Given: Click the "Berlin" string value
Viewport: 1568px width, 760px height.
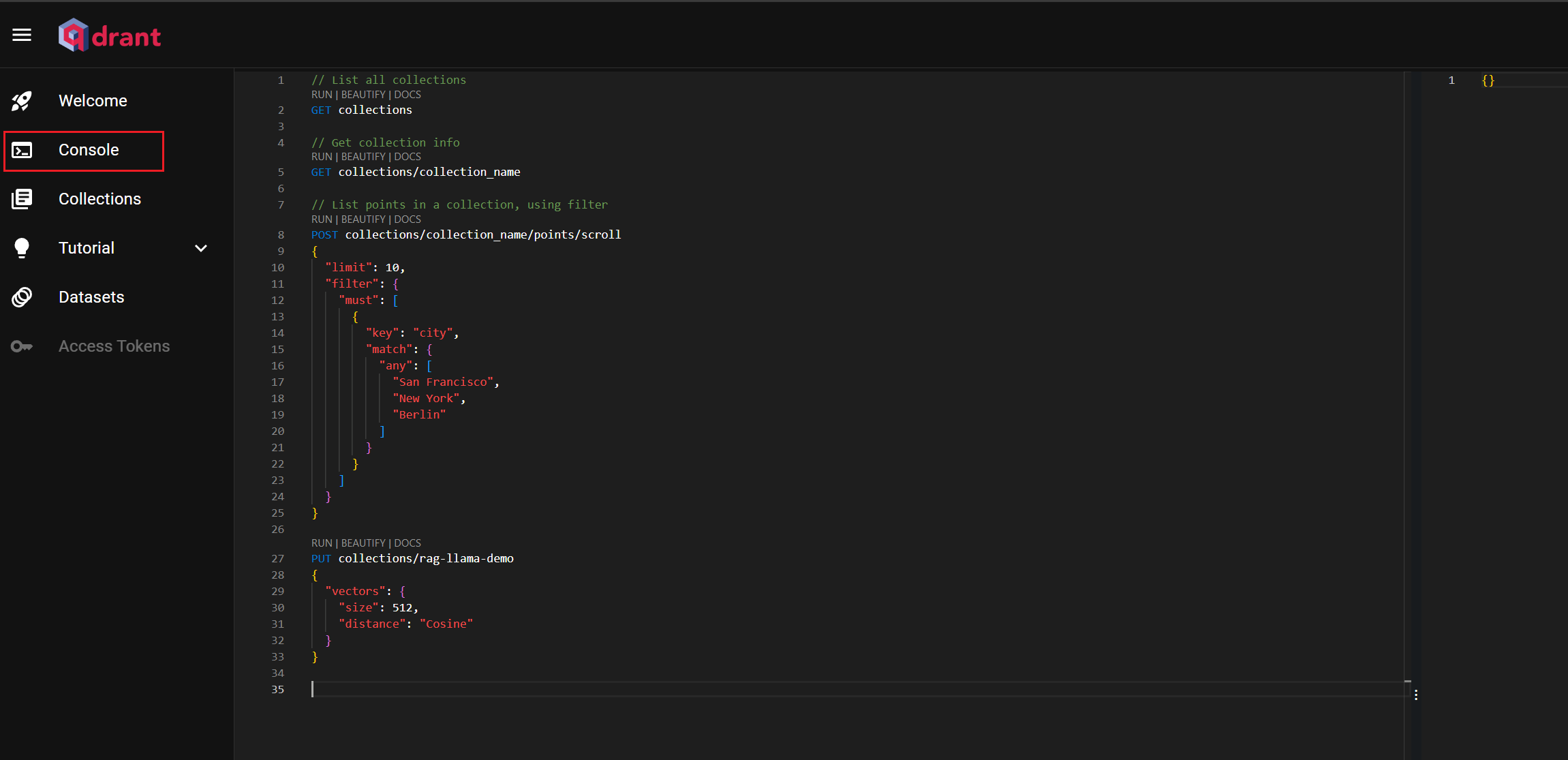Looking at the screenshot, I should 419,414.
